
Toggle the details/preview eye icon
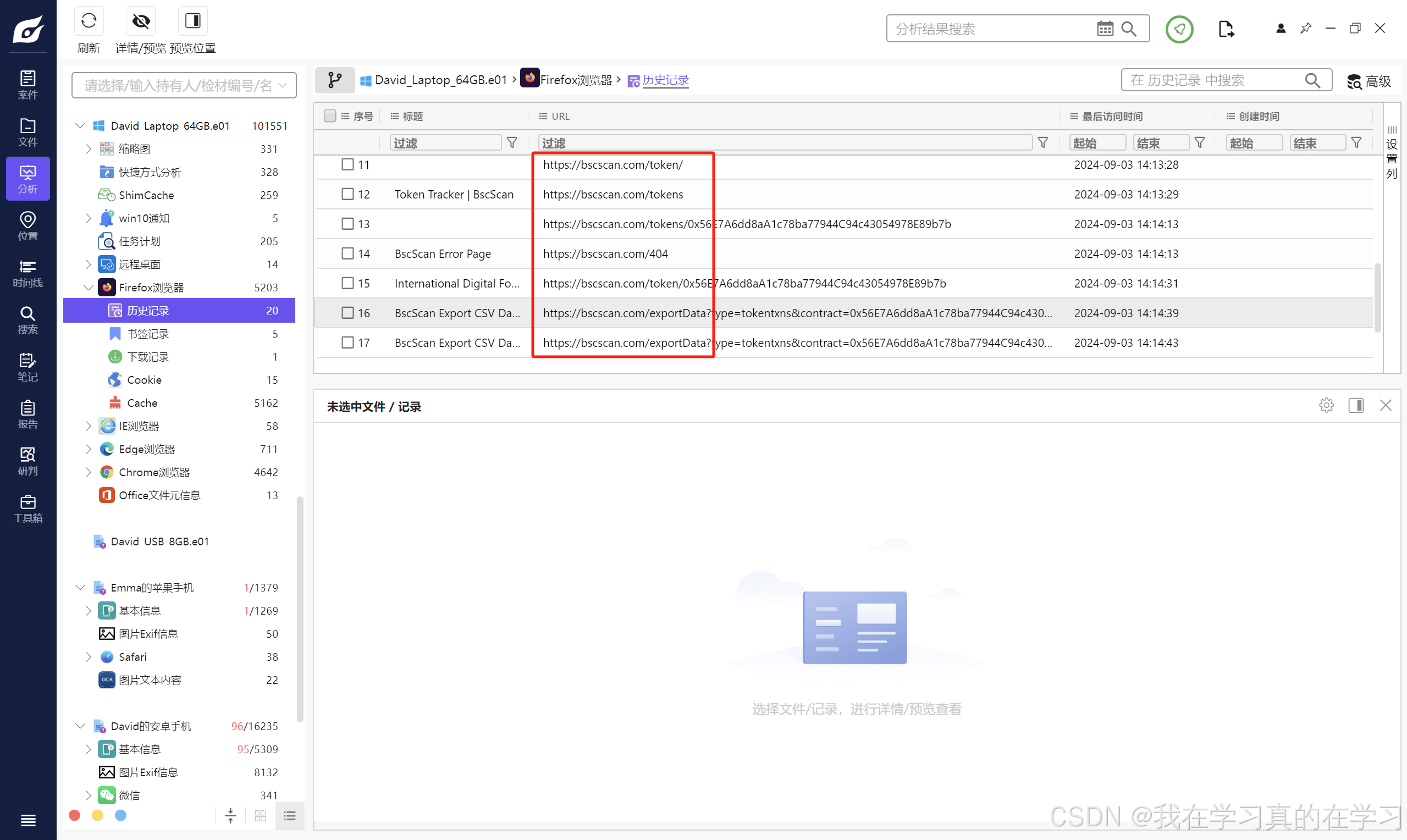(x=140, y=22)
